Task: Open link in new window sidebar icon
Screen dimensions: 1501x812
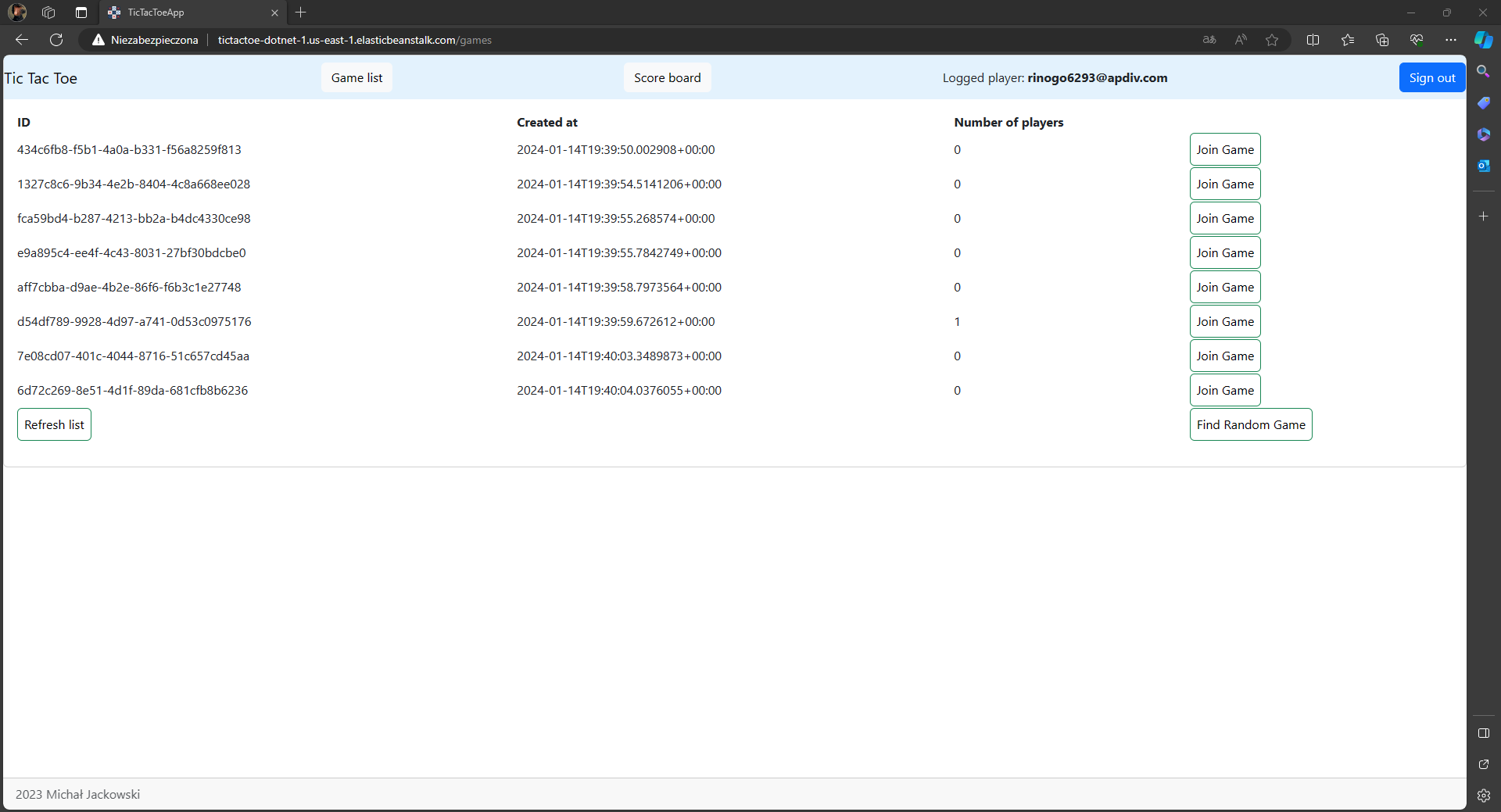Action: point(1483,764)
